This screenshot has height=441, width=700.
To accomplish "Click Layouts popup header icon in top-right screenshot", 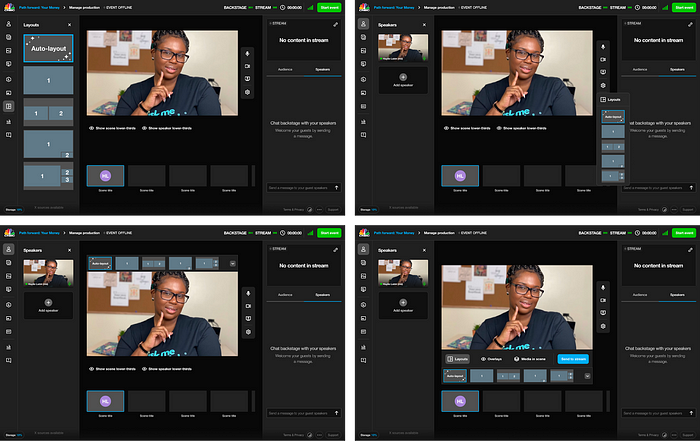I will 603,100.
